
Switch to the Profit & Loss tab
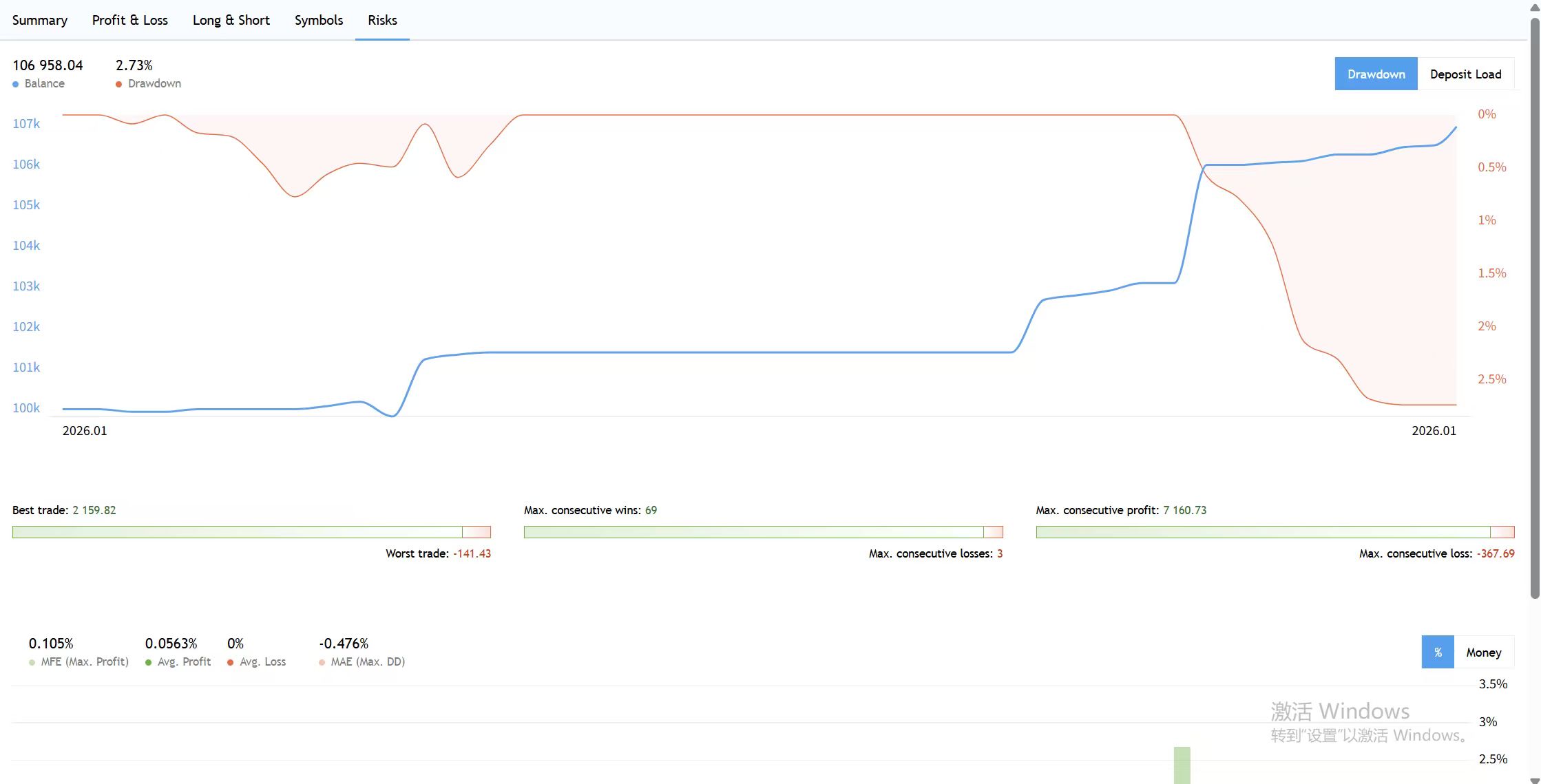[129, 20]
